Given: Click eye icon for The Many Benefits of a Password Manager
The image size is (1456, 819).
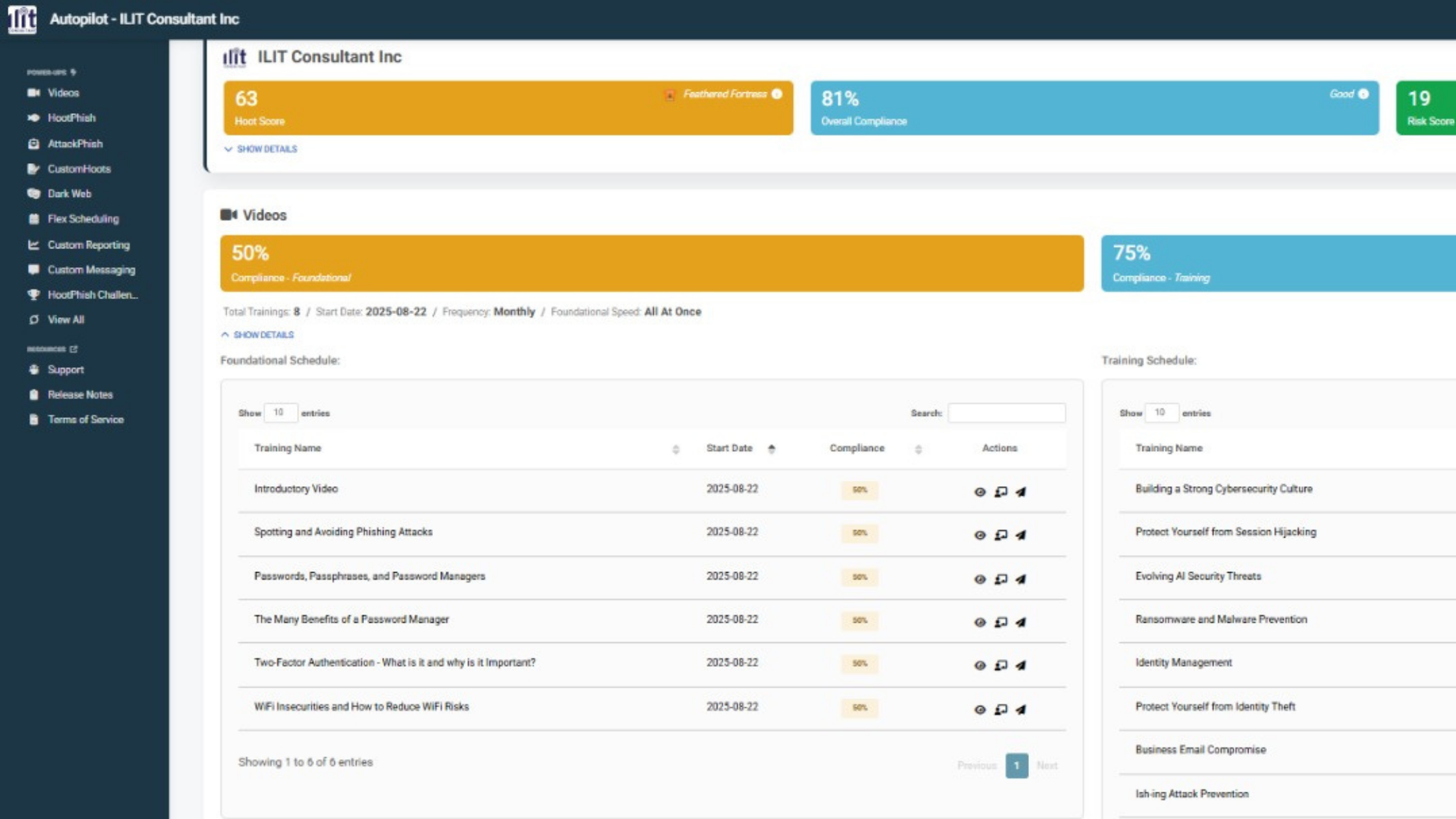Looking at the screenshot, I should [x=980, y=623].
